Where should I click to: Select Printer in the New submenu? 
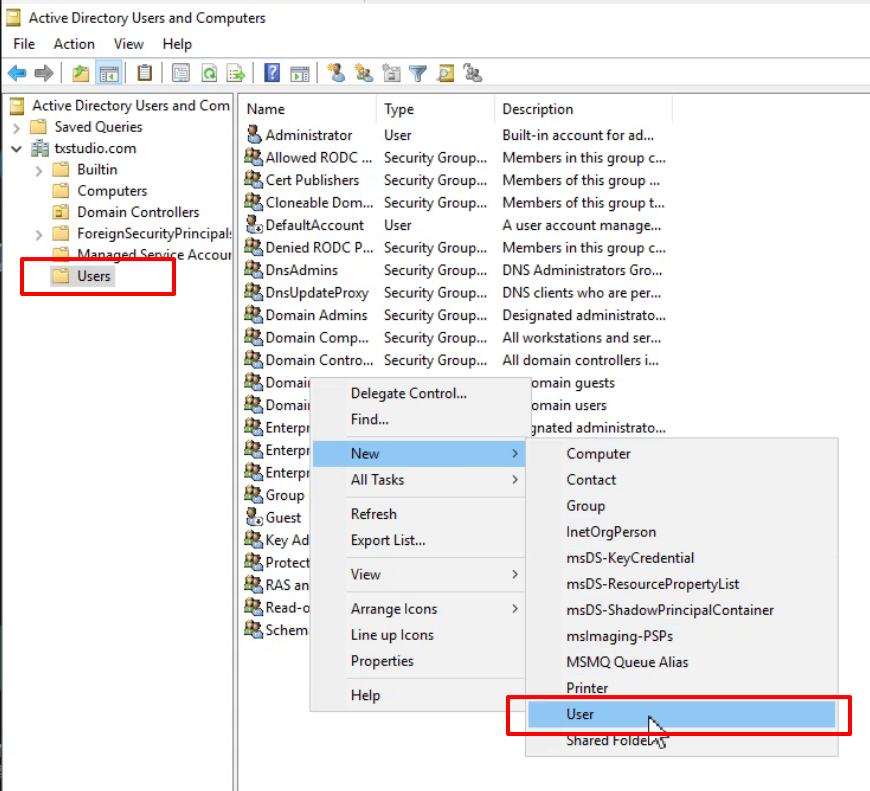coord(681,688)
